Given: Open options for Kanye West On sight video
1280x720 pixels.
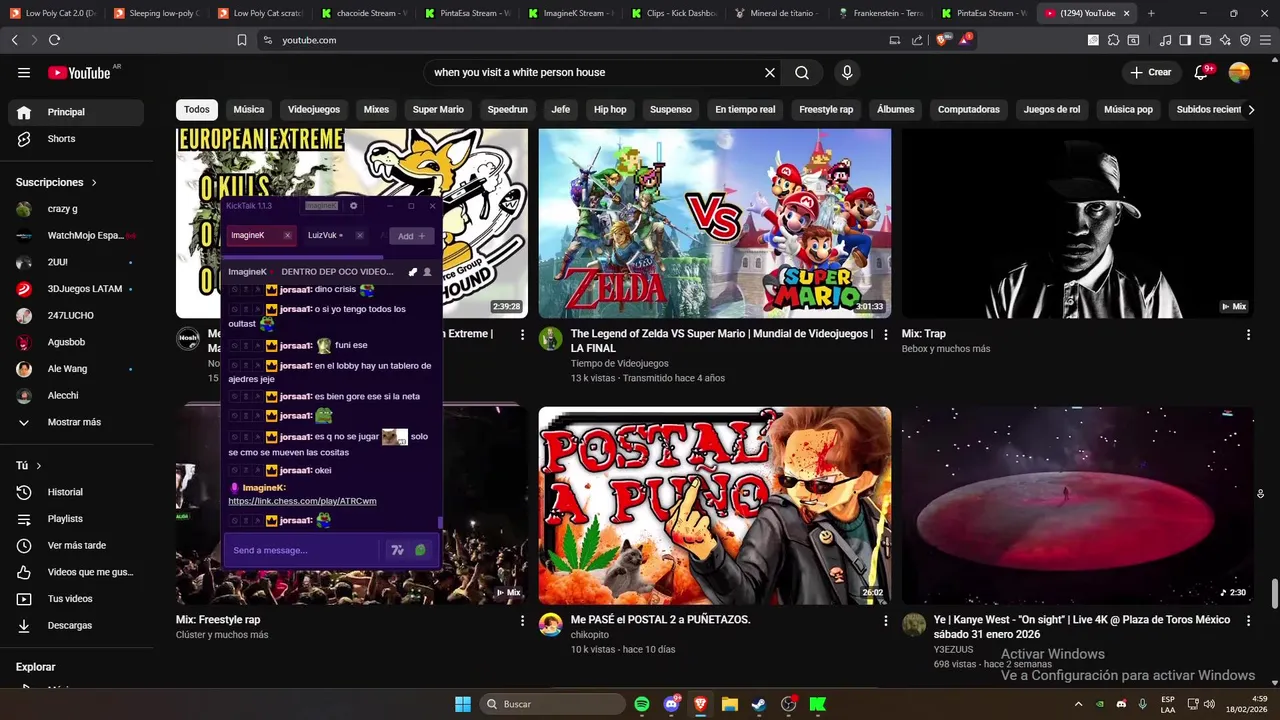Looking at the screenshot, I should pos(1248,621).
